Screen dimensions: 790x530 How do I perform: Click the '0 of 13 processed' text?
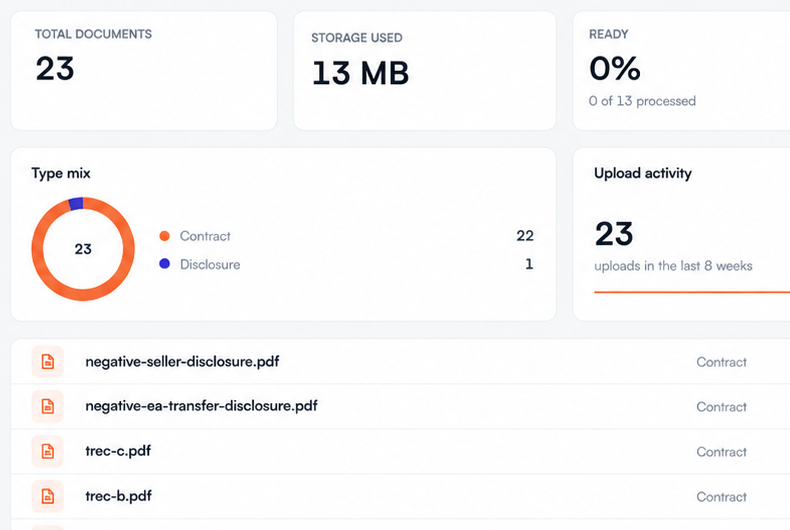(642, 101)
